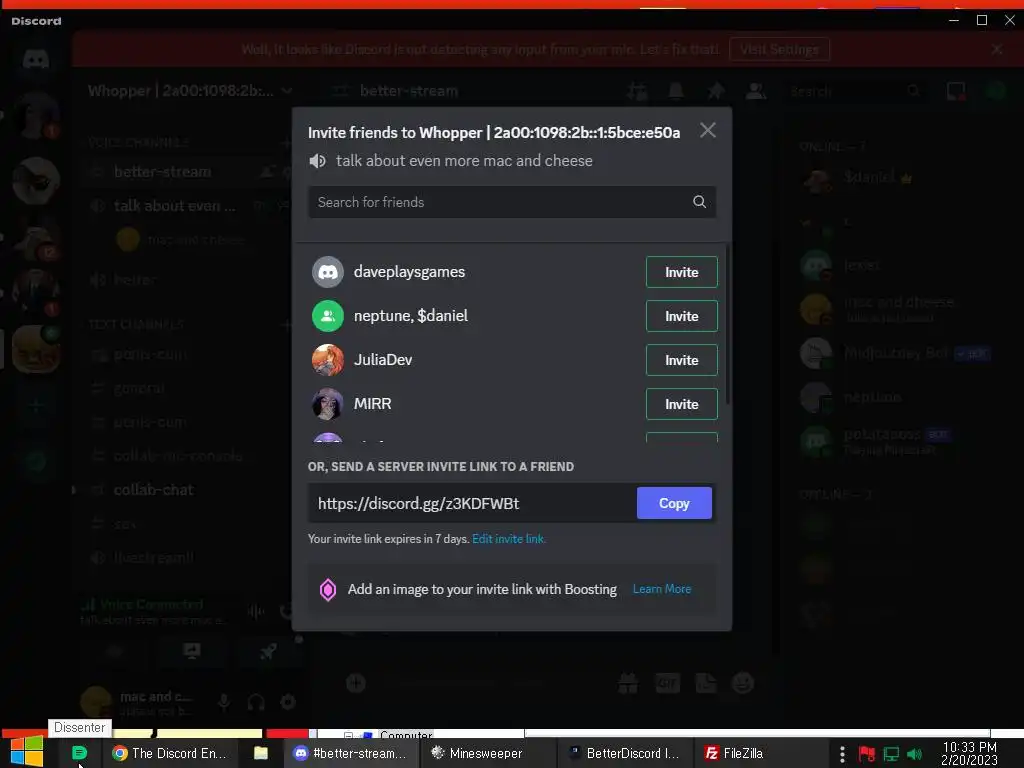Focus the Search for friends field
The width and height of the screenshot is (1024, 768).
pyautogui.click(x=512, y=202)
